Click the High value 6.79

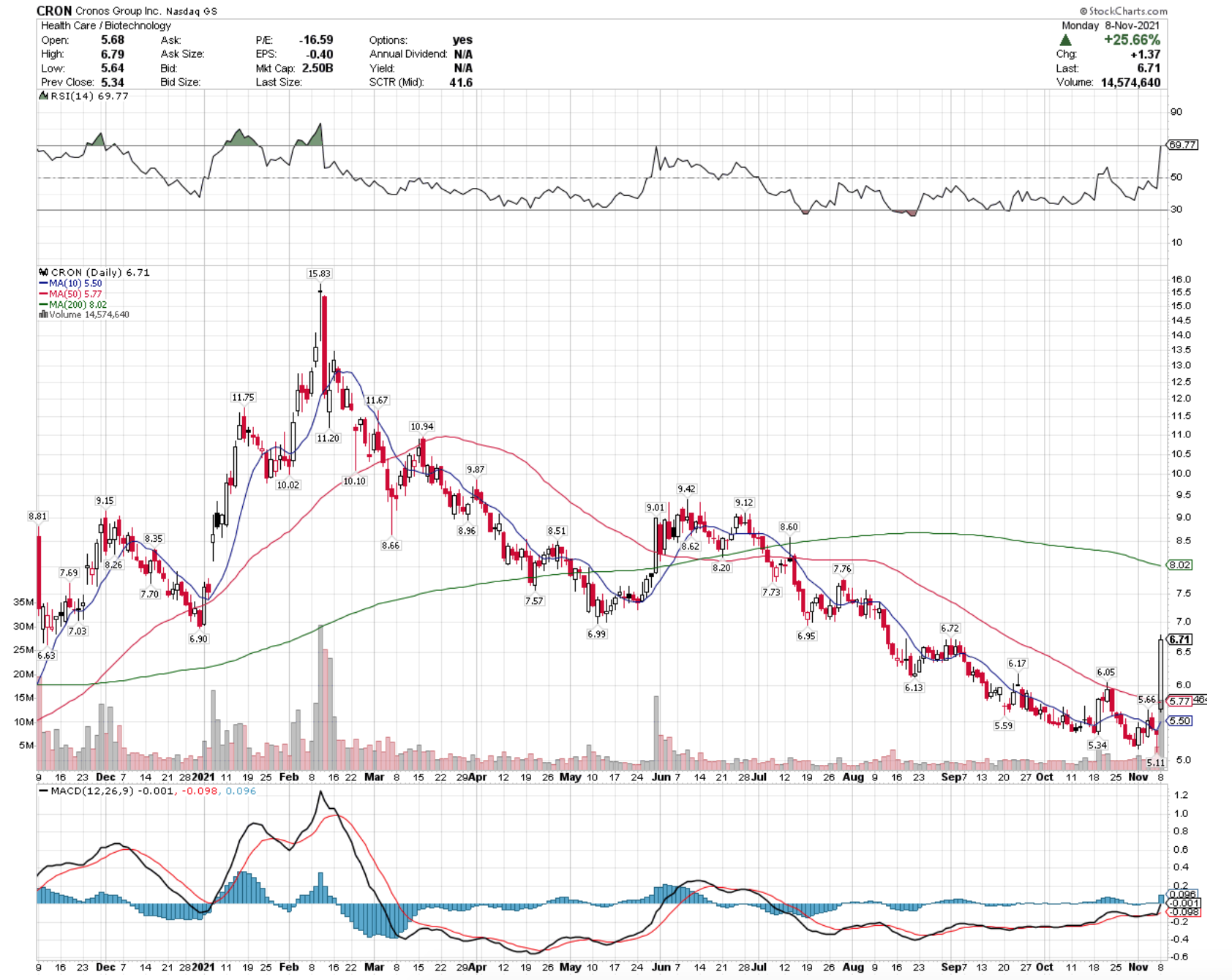pyautogui.click(x=113, y=54)
